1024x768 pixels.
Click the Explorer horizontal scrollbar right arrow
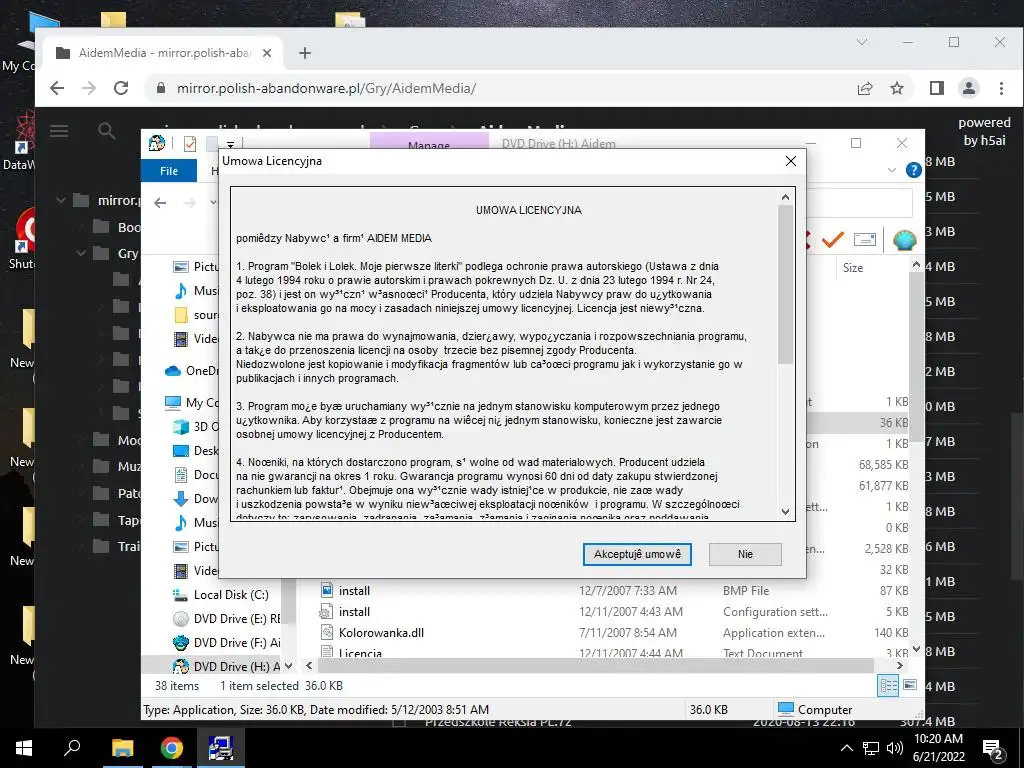900,665
